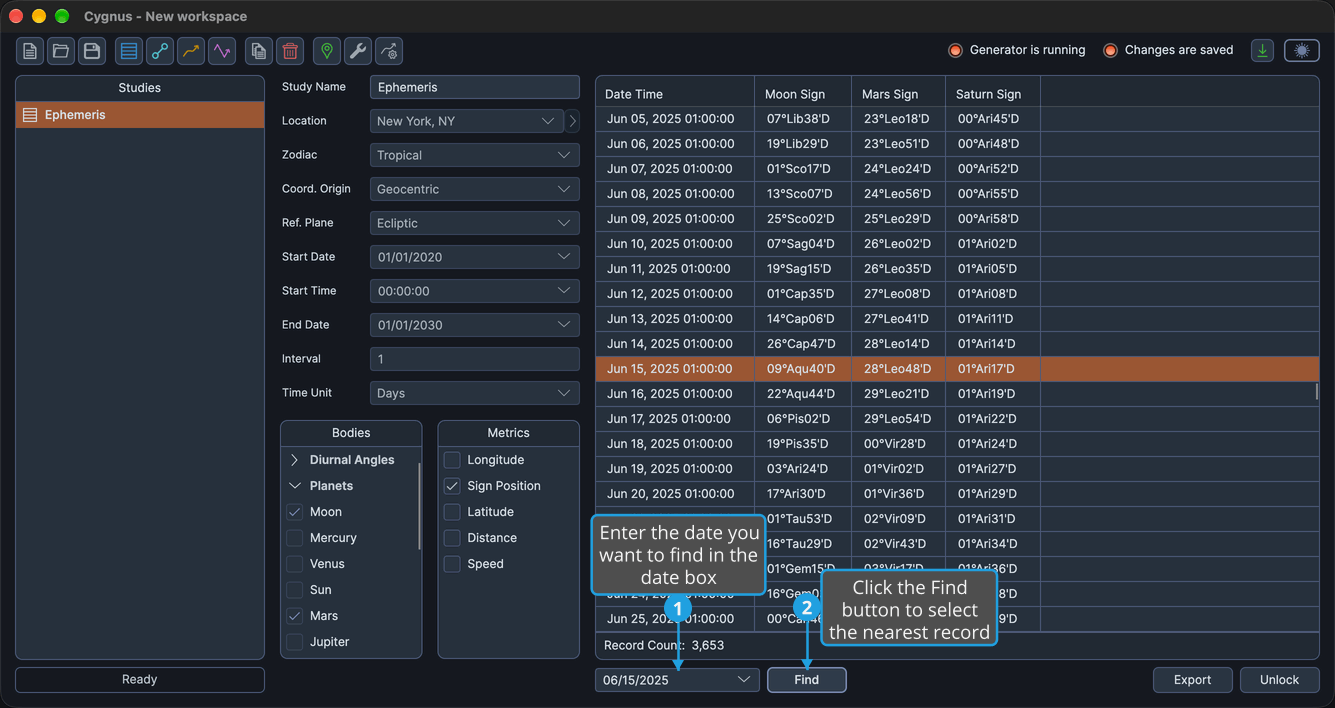Screen dimensions: 1335x708
Task: Open the Start Time dropdown
Action: point(475,291)
